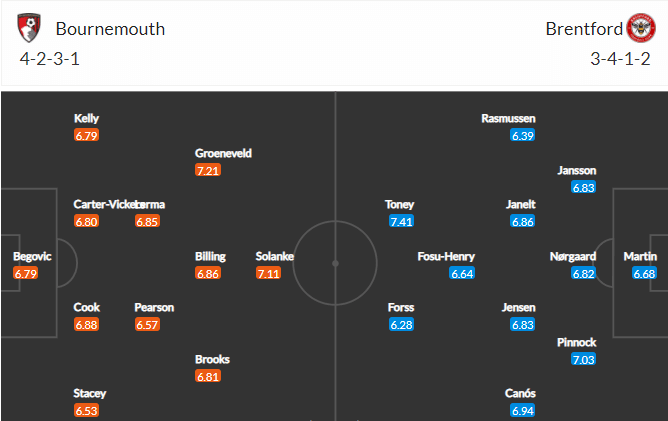This screenshot has height=421, width=668.
Task: Open the Bournemouth team name link
Action: point(110,29)
